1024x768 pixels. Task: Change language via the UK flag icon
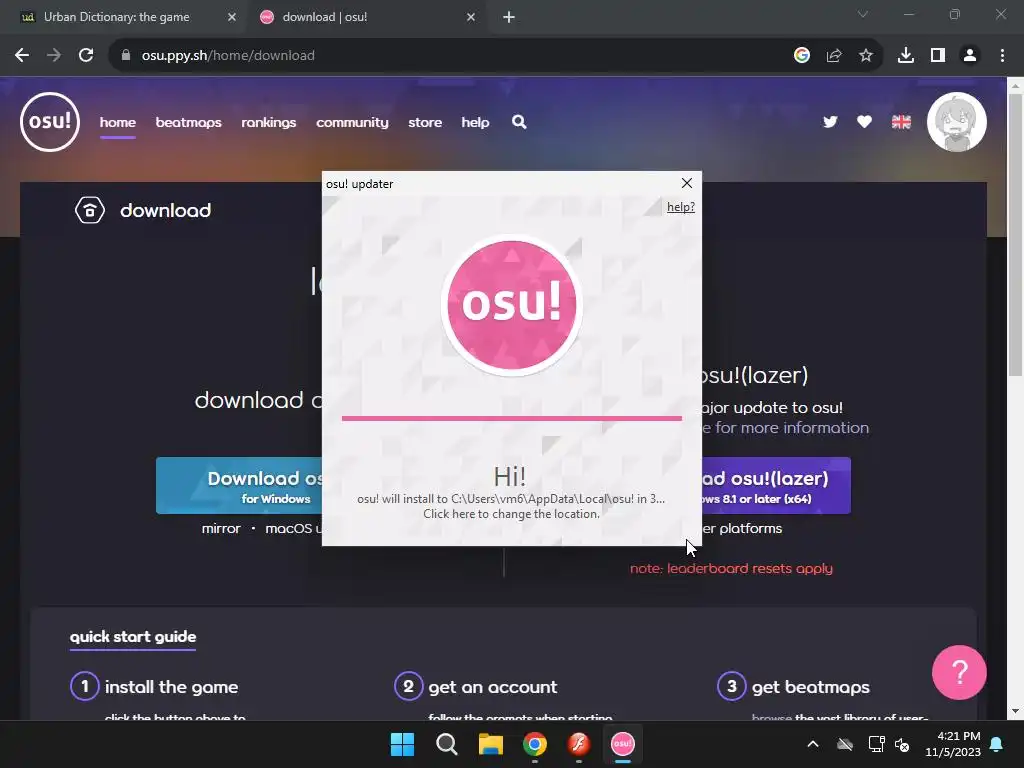[x=901, y=122]
